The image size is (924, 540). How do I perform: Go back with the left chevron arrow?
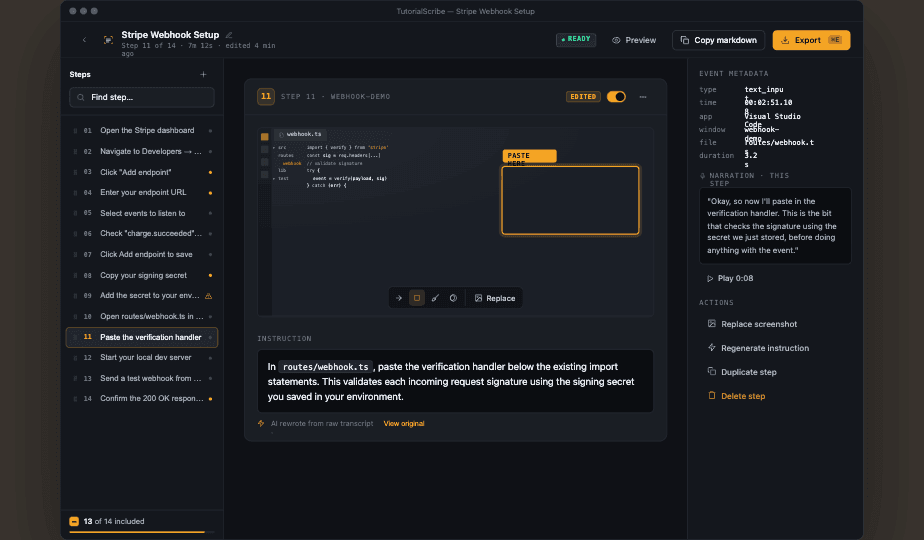(84, 40)
